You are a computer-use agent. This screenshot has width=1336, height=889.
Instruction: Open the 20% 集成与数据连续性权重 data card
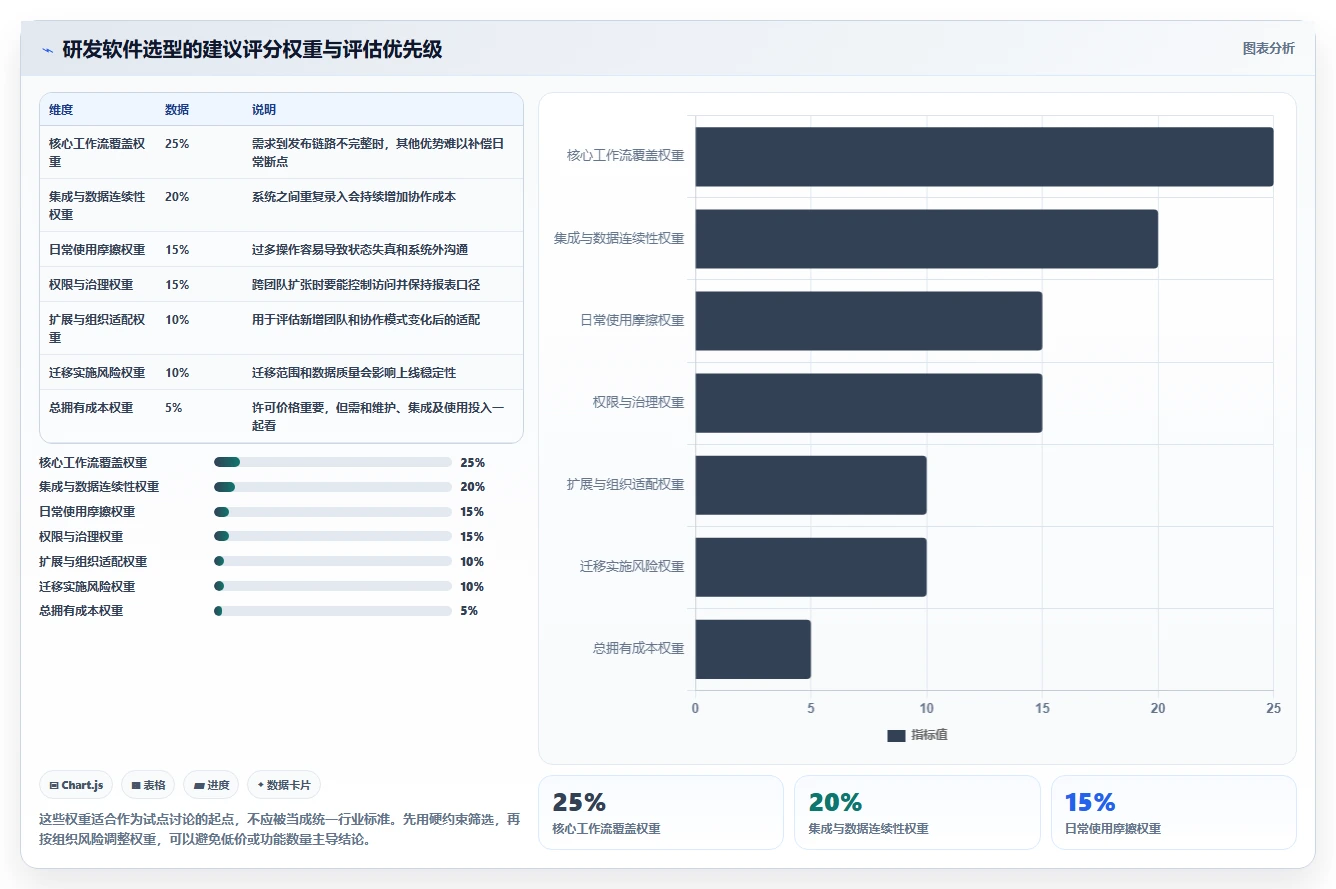tap(917, 813)
